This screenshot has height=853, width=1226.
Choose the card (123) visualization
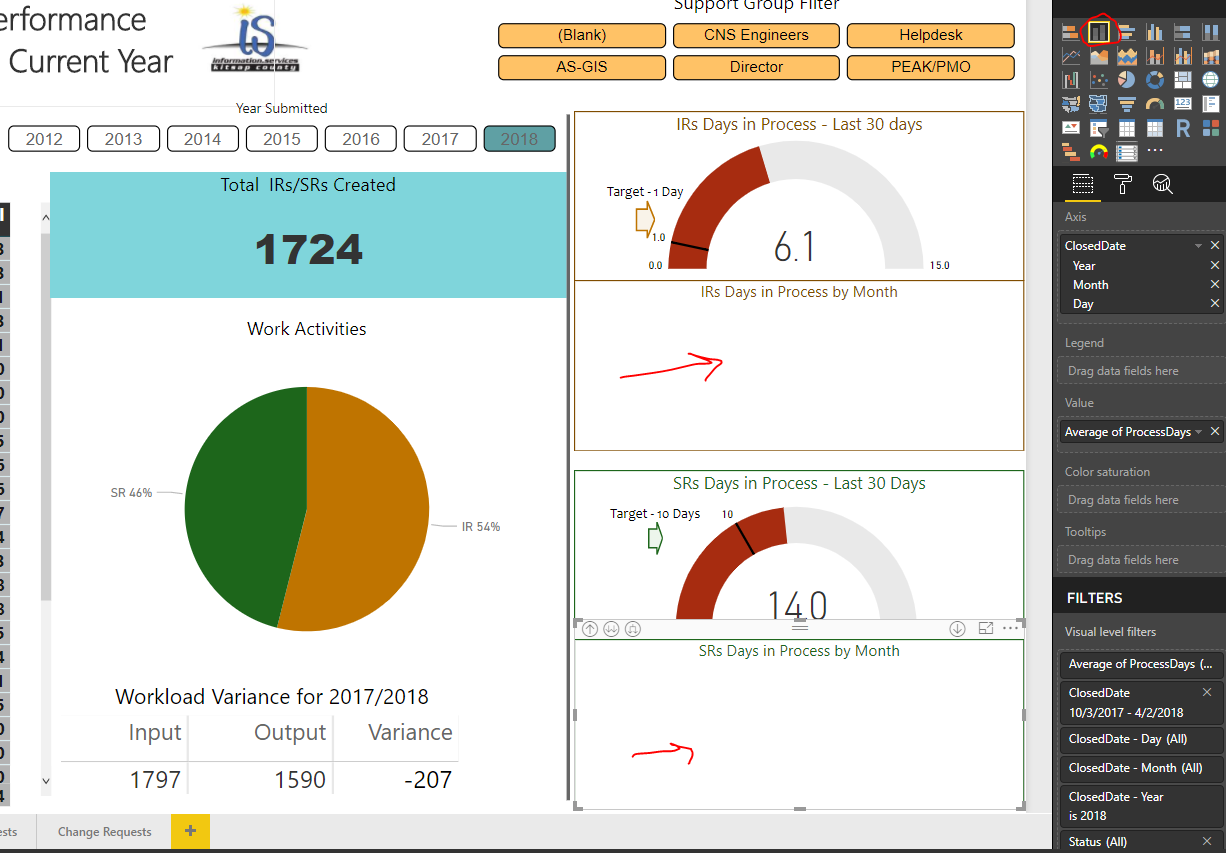click(x=1183, y=105)
